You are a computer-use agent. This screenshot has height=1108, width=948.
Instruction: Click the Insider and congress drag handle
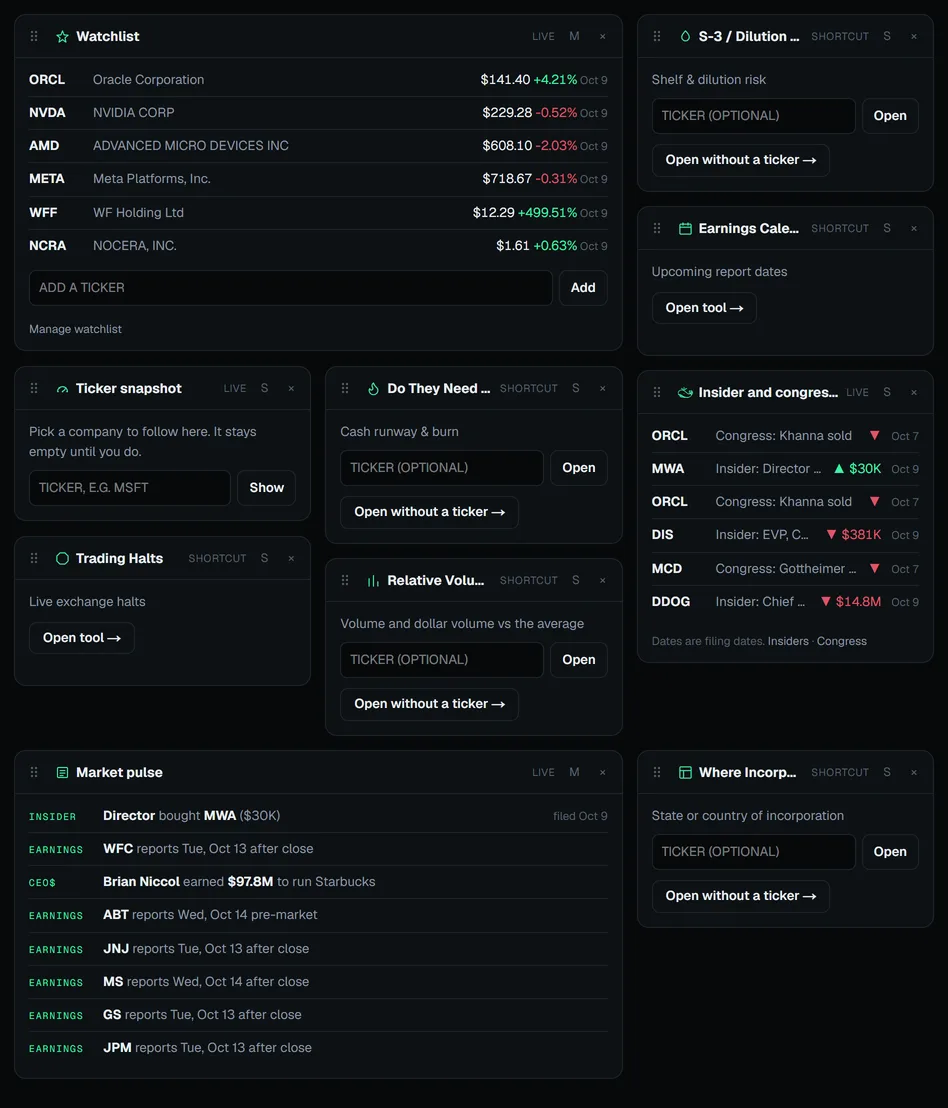point(657,392)
